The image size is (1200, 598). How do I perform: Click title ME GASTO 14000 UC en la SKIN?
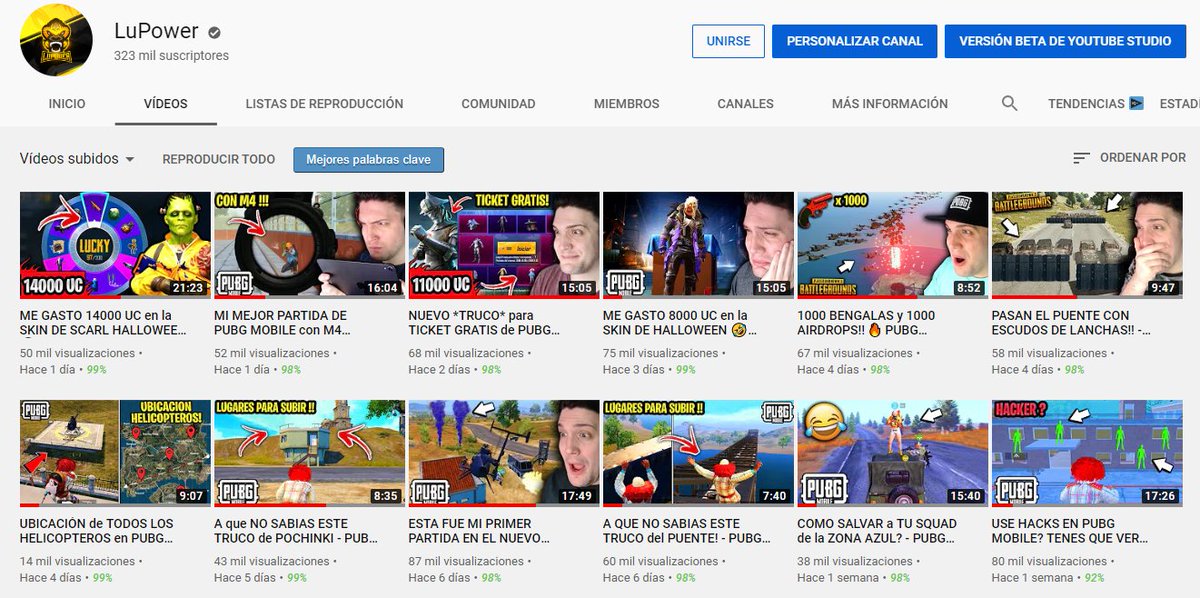click(x=104, y=322)
